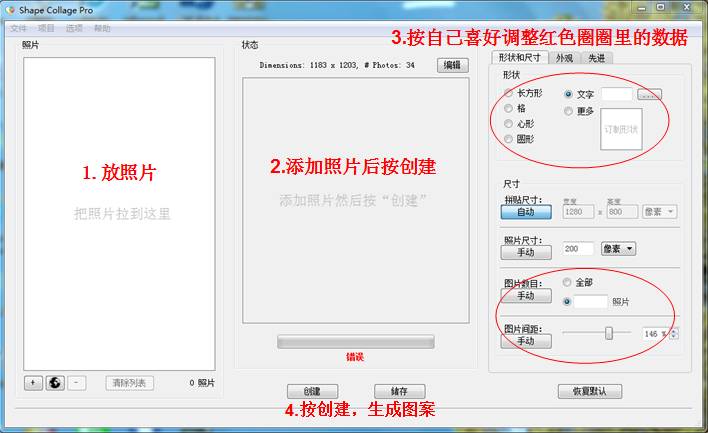The width and height of the screenshot is (708, 433).
Task: Open the 帮助 menu
Action: click(x=102, y=28)
